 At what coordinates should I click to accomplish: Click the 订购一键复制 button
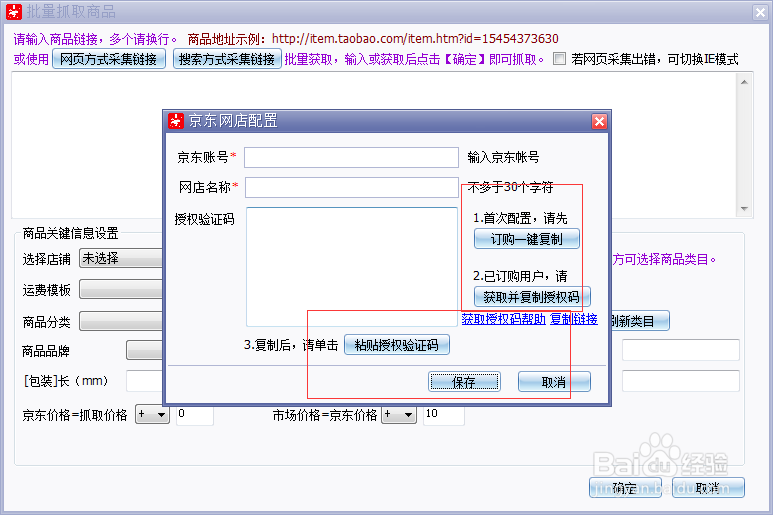(x=527, y=239)
